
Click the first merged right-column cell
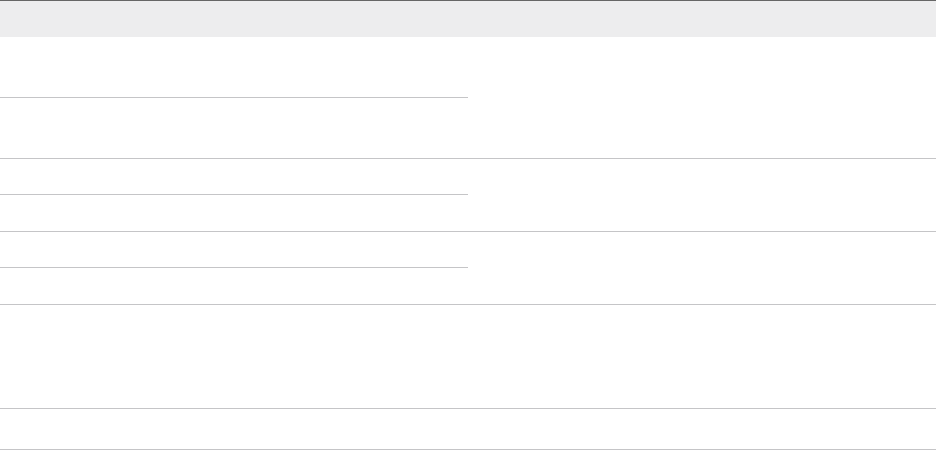(x=702, y=98)
